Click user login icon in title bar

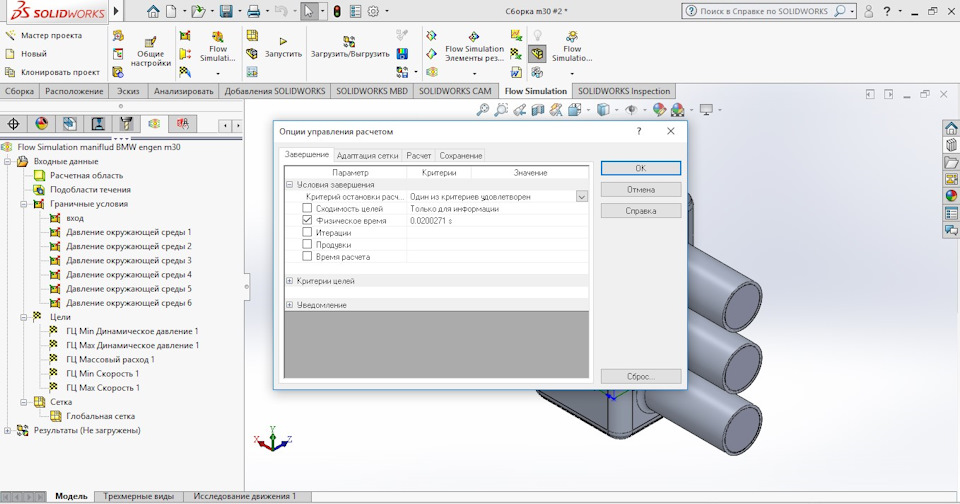[x=868, y=11]
